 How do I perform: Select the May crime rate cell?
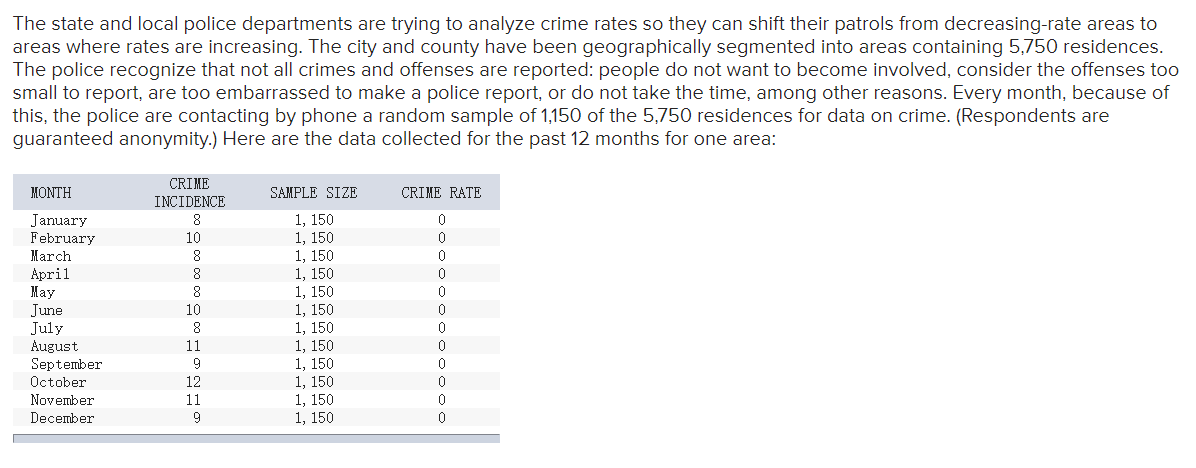point(441,292)
